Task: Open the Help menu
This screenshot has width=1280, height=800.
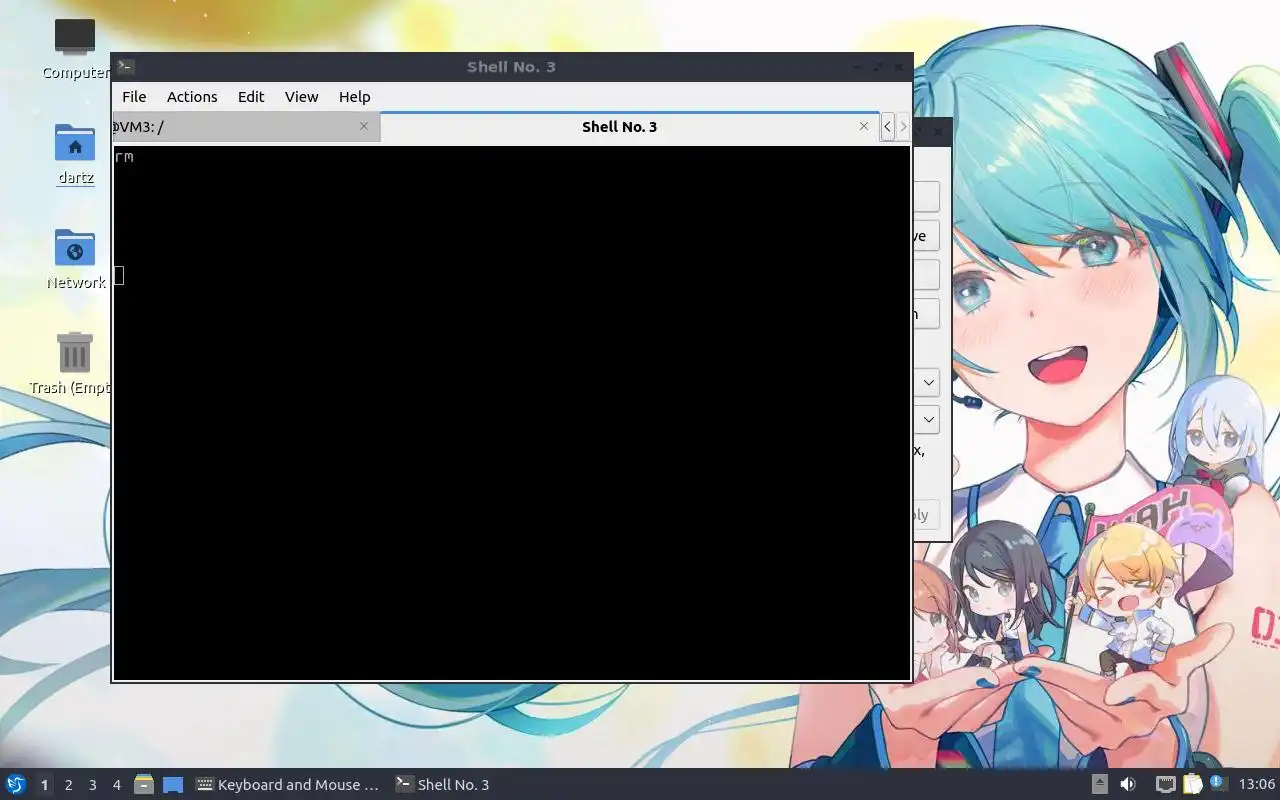Action: [354, 97]
